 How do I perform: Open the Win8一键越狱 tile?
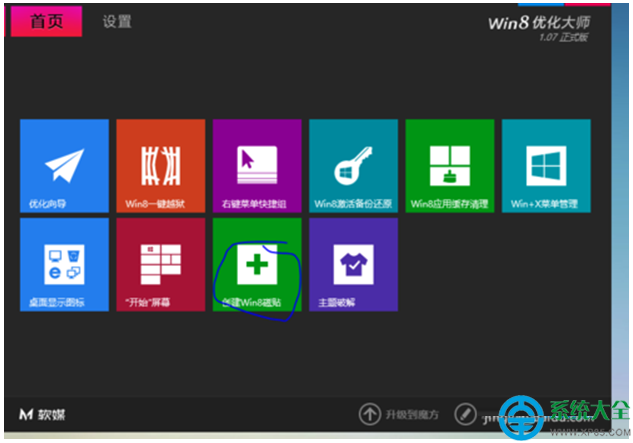tap(161, 166)
